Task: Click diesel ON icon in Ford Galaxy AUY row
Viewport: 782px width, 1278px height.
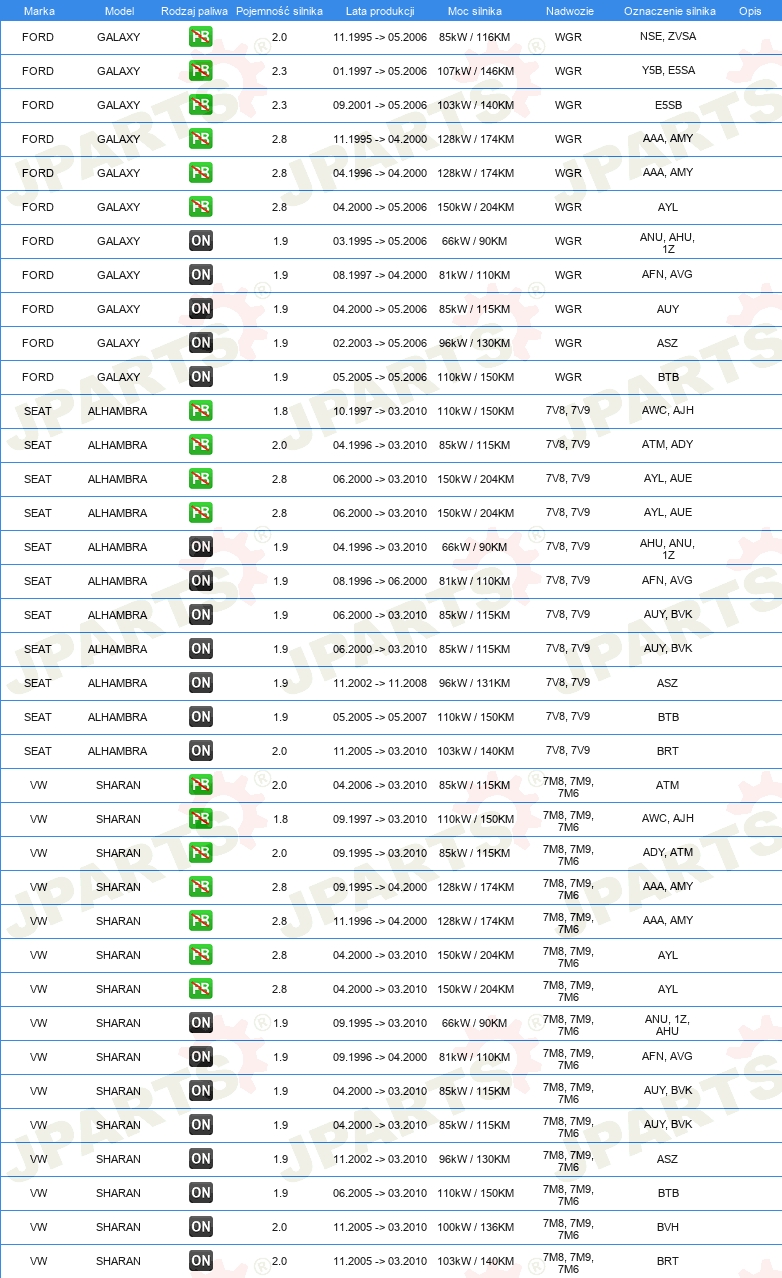Action: click(x=201, y=309)
